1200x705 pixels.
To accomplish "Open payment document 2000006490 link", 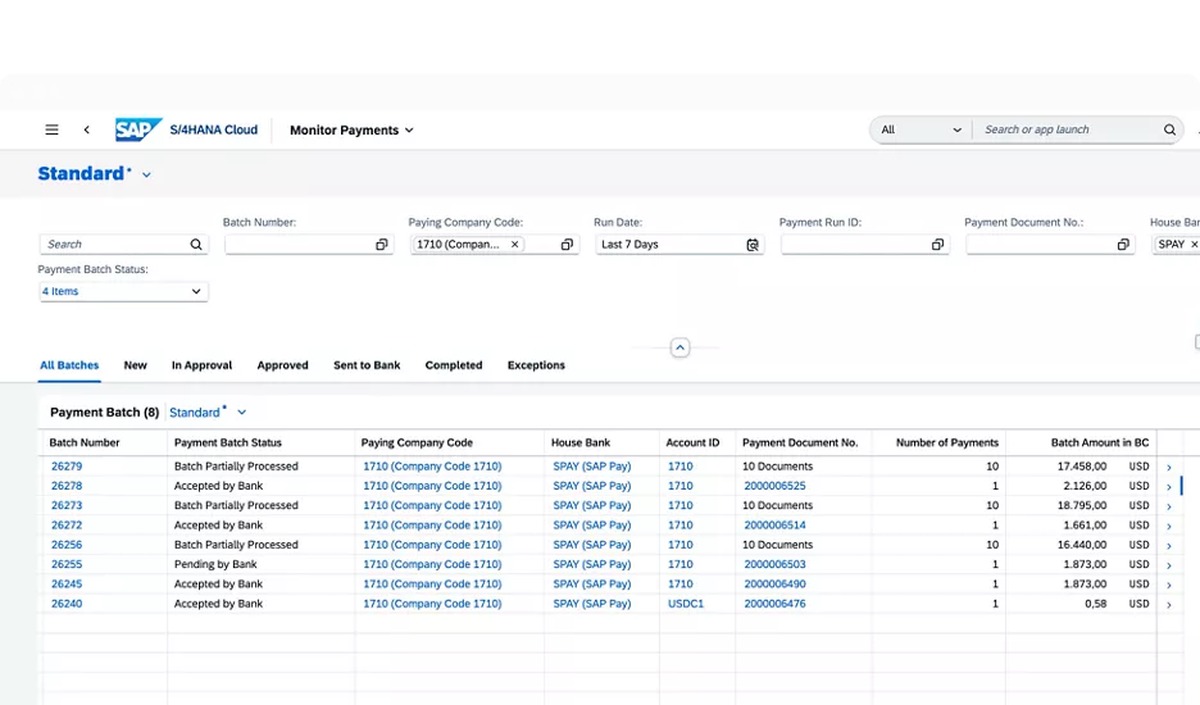I will [x=775, y=584].
